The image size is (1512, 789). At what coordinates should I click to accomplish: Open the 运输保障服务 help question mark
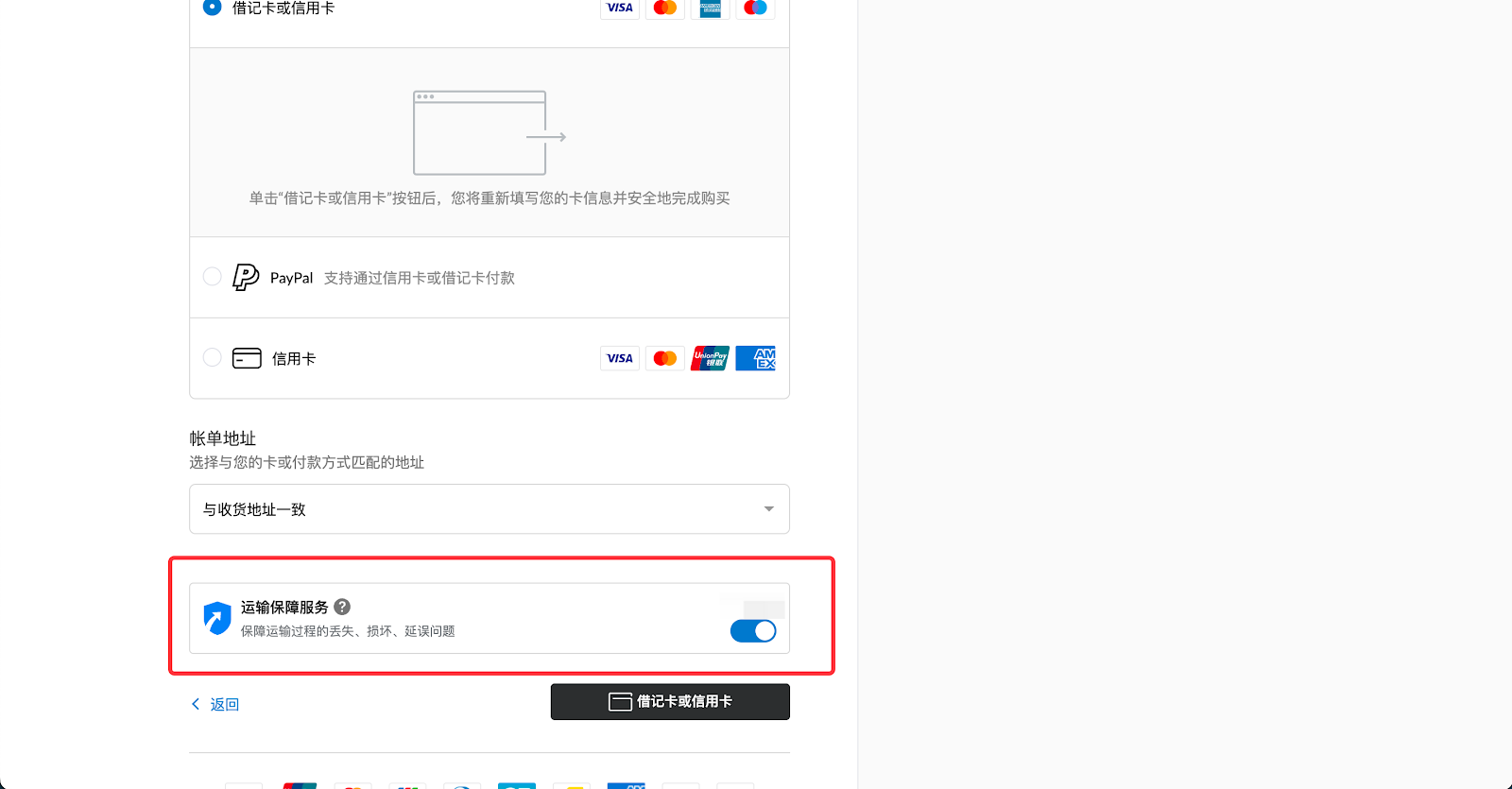[x=342, y=607]
